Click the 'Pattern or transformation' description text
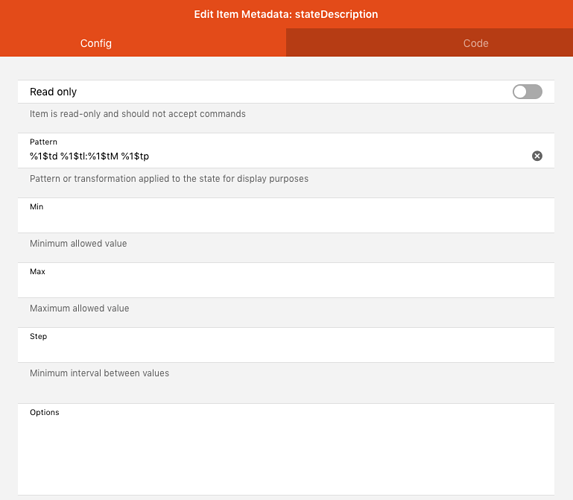The height and width of the screenshot is (500, 573). coord(169,179)
